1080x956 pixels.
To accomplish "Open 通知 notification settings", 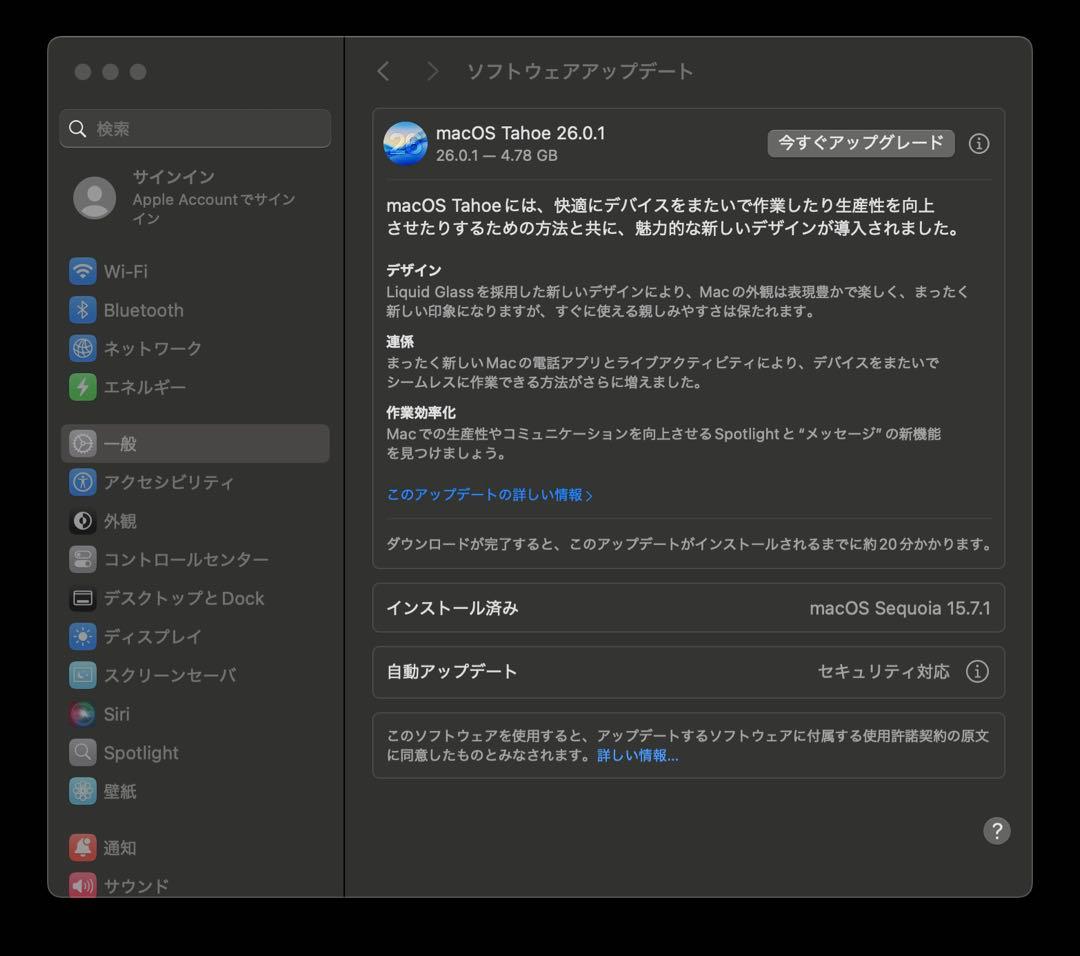I will (x=119, y=847).
